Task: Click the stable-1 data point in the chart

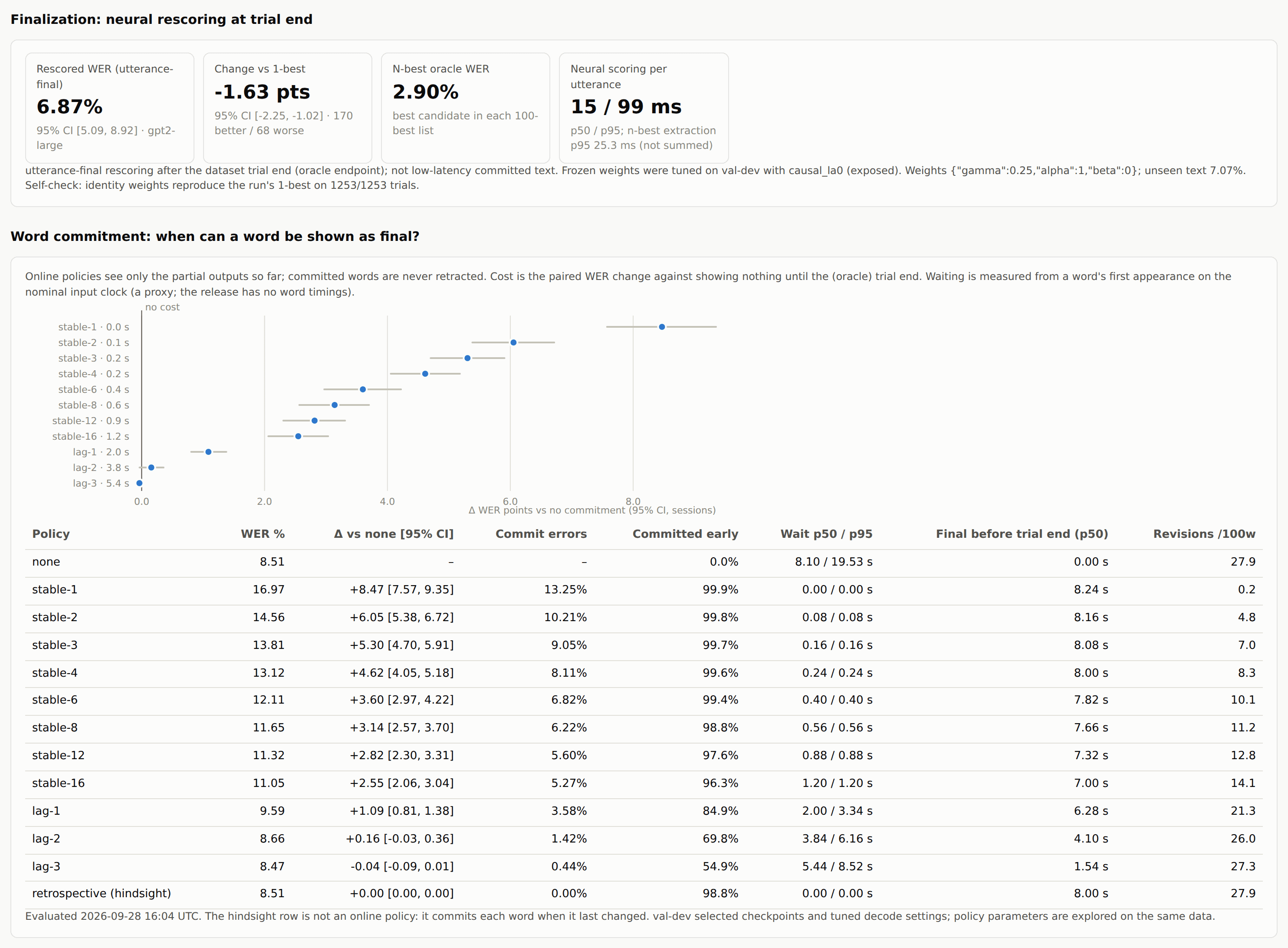Action: point(661,327)
